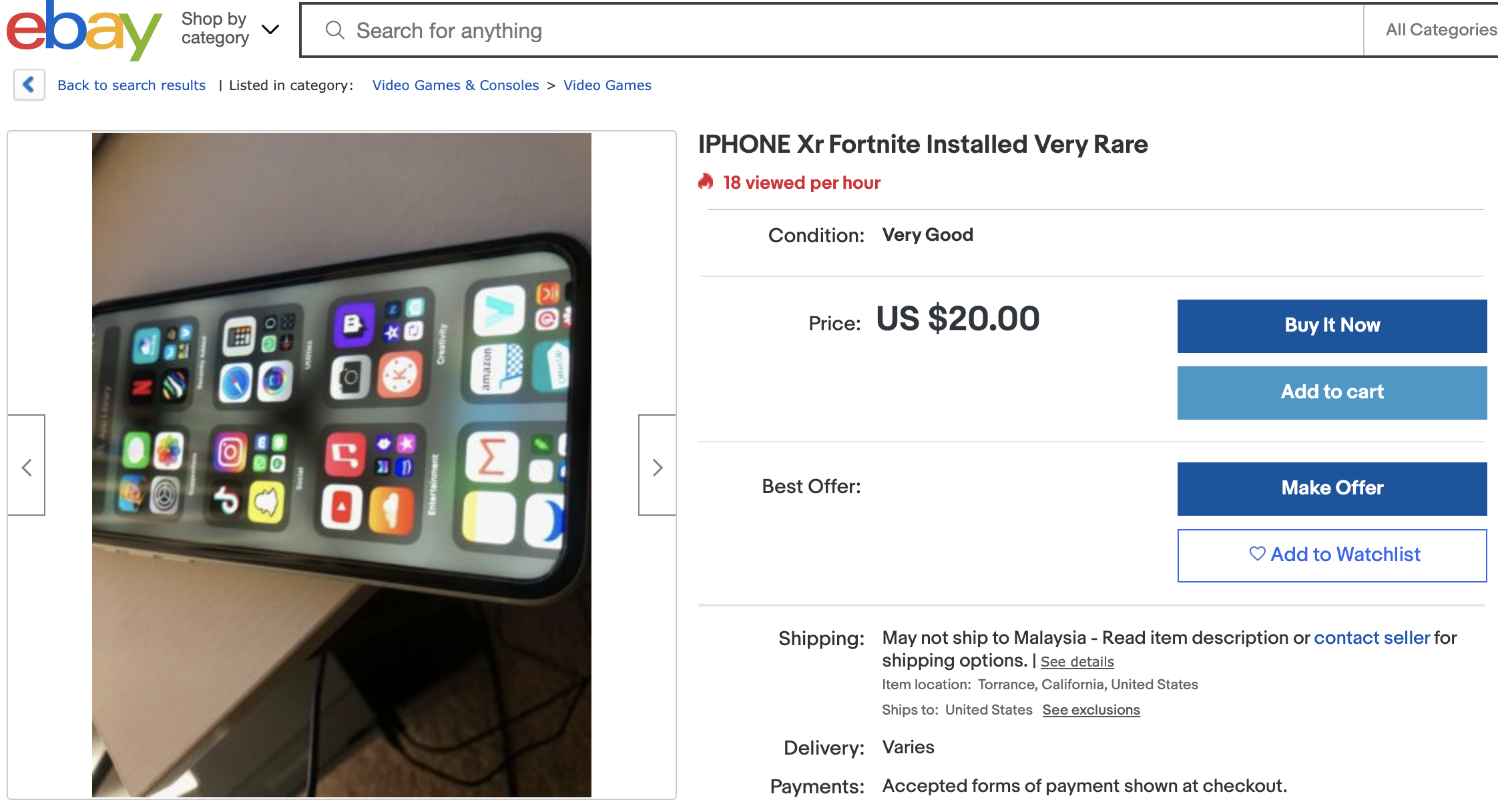Click the eBay logo
1498x812 pixels.
pos(84,29)
